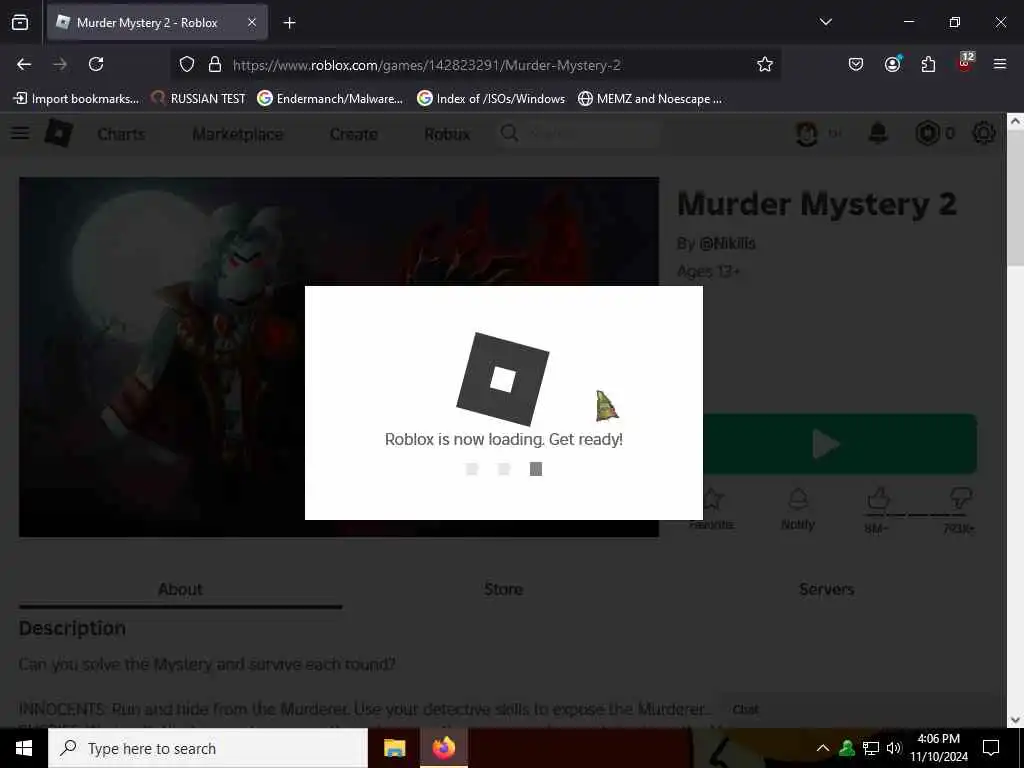Click the Firefox taskbar icon
Image resolution: width=1024 pixels, height=768 pixels.
coord(444,748)
